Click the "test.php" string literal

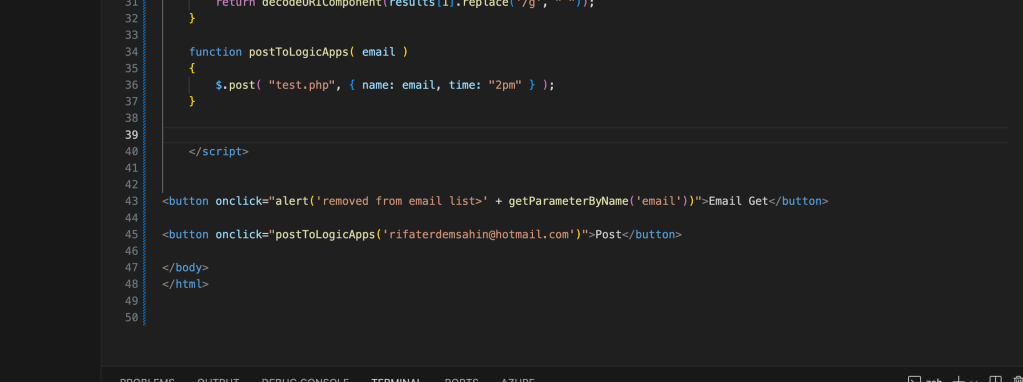[302, 85]
